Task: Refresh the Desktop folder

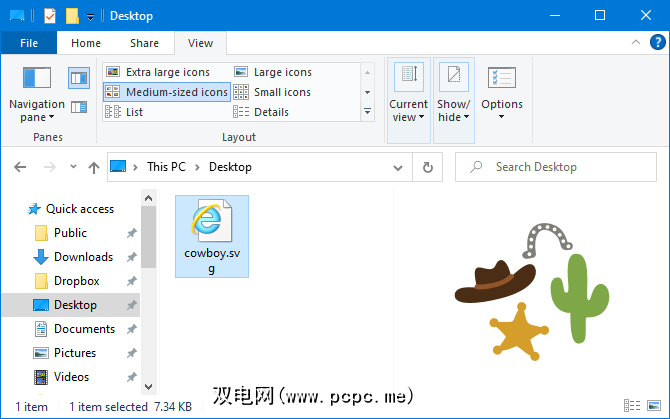Action: coord(427,167)
